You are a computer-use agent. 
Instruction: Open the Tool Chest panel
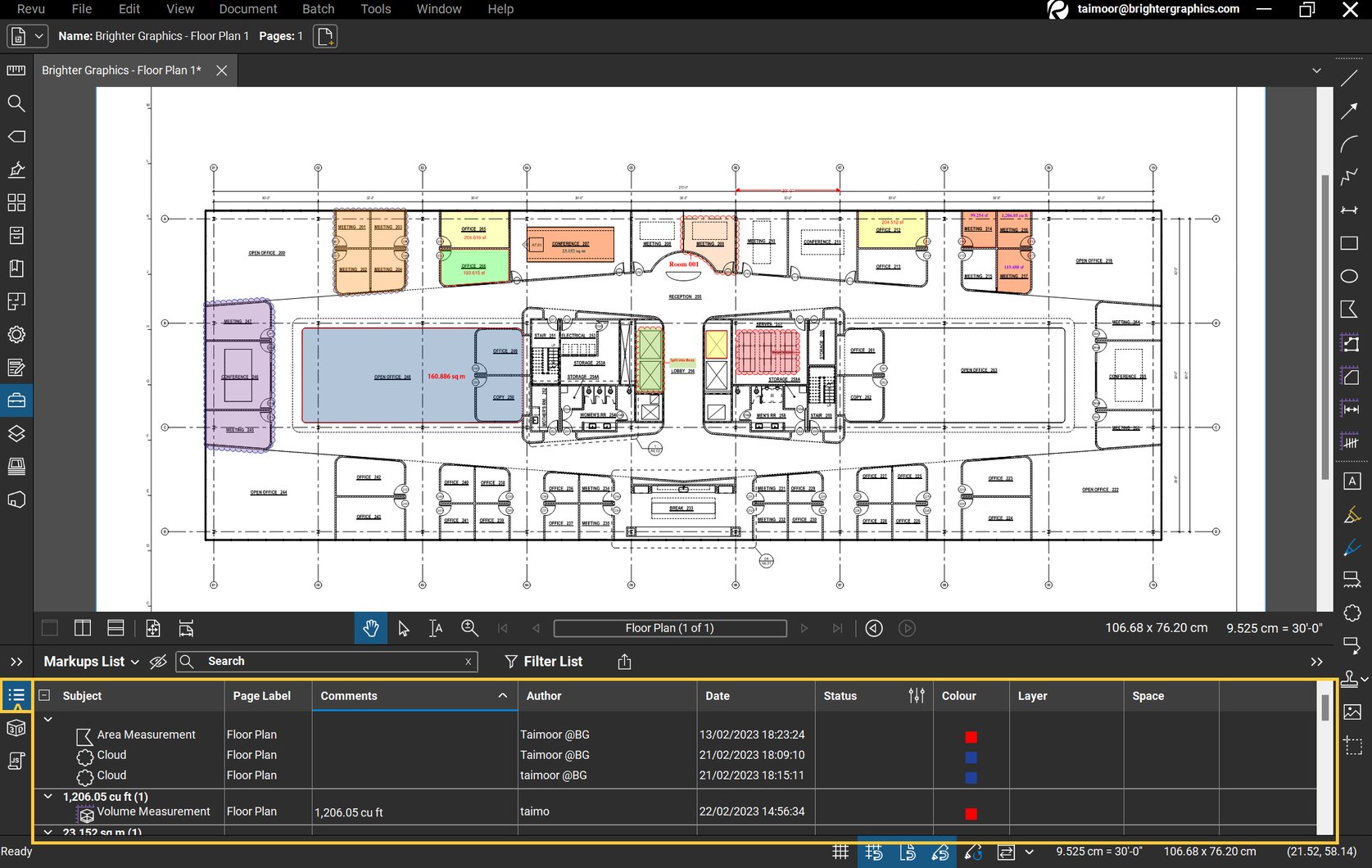(x=16, y=400)
